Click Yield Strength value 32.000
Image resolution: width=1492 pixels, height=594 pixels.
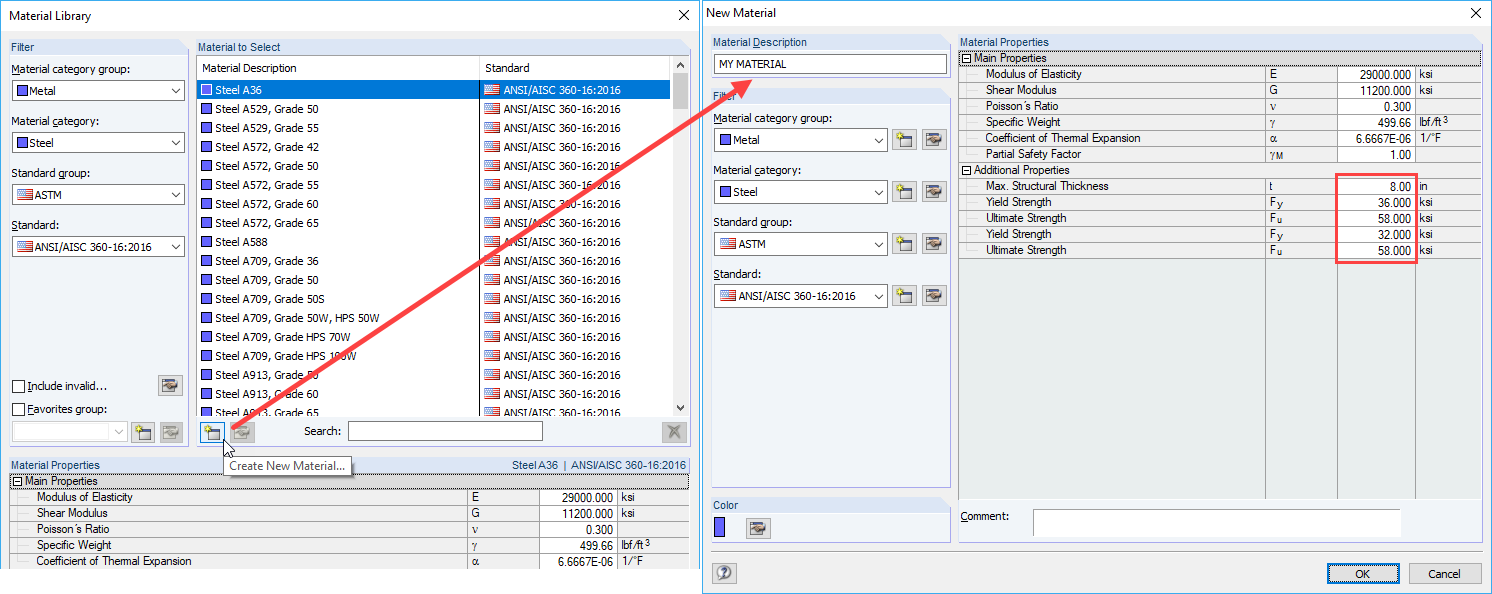[1376, 234]
